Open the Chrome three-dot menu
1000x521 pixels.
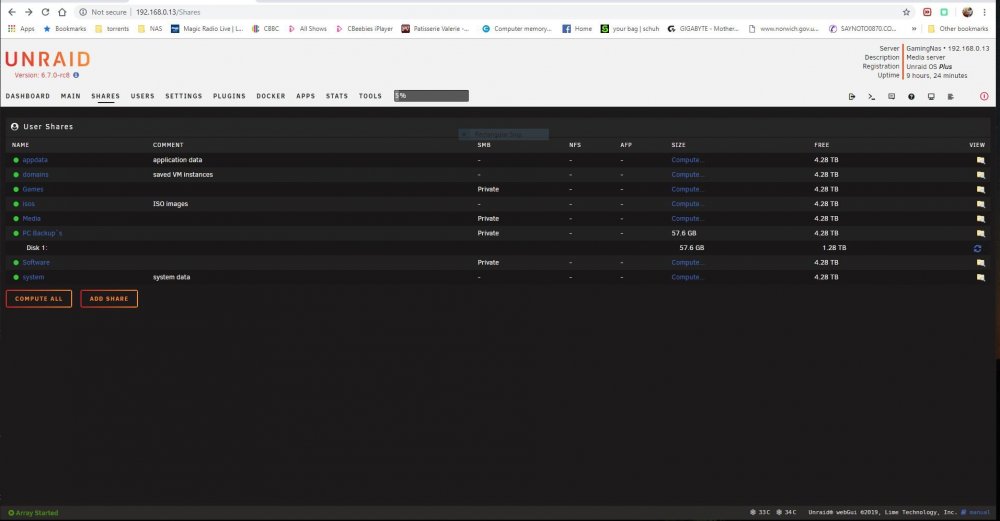(984, 12)
